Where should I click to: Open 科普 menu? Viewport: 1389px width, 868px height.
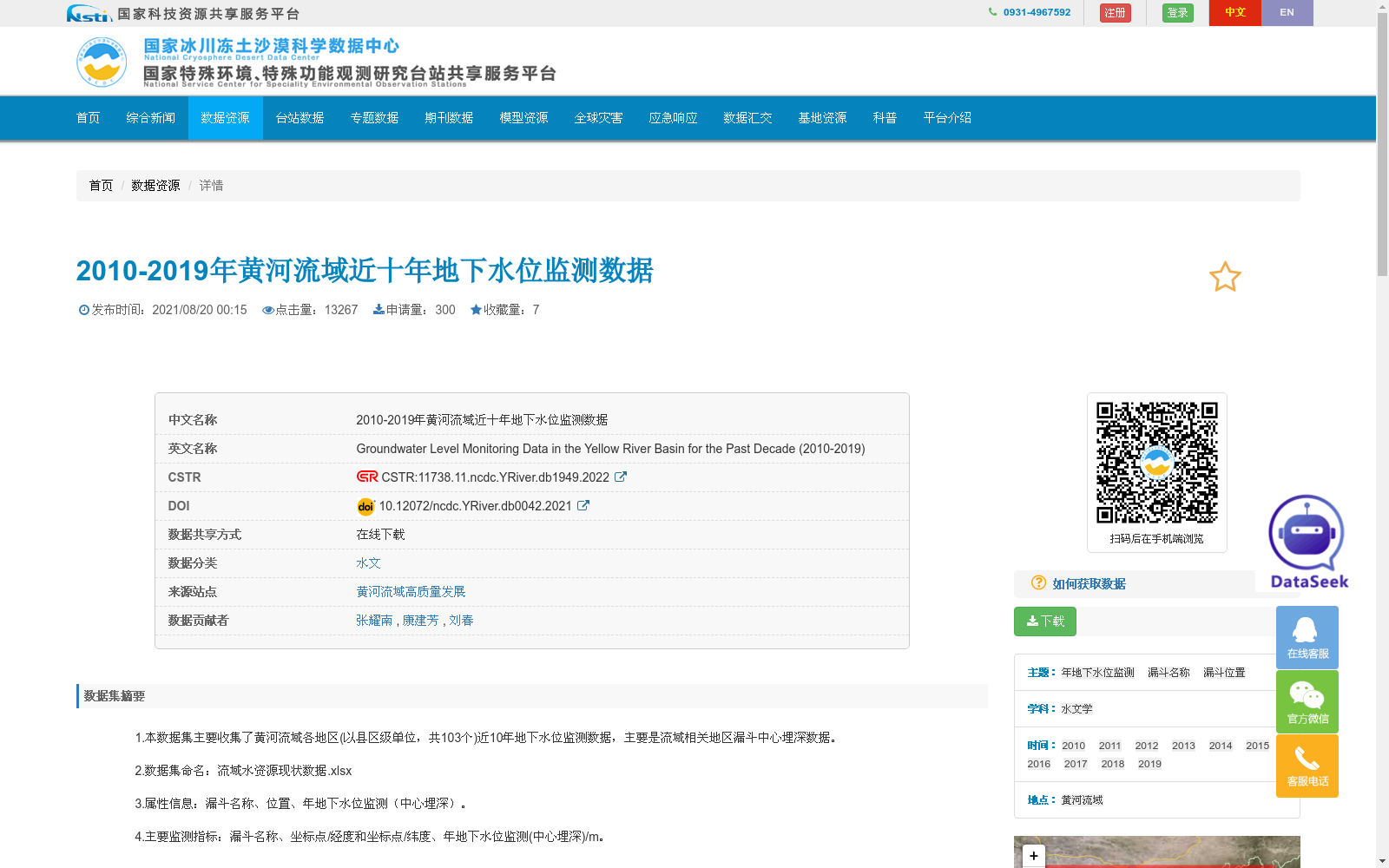[885, 118]
